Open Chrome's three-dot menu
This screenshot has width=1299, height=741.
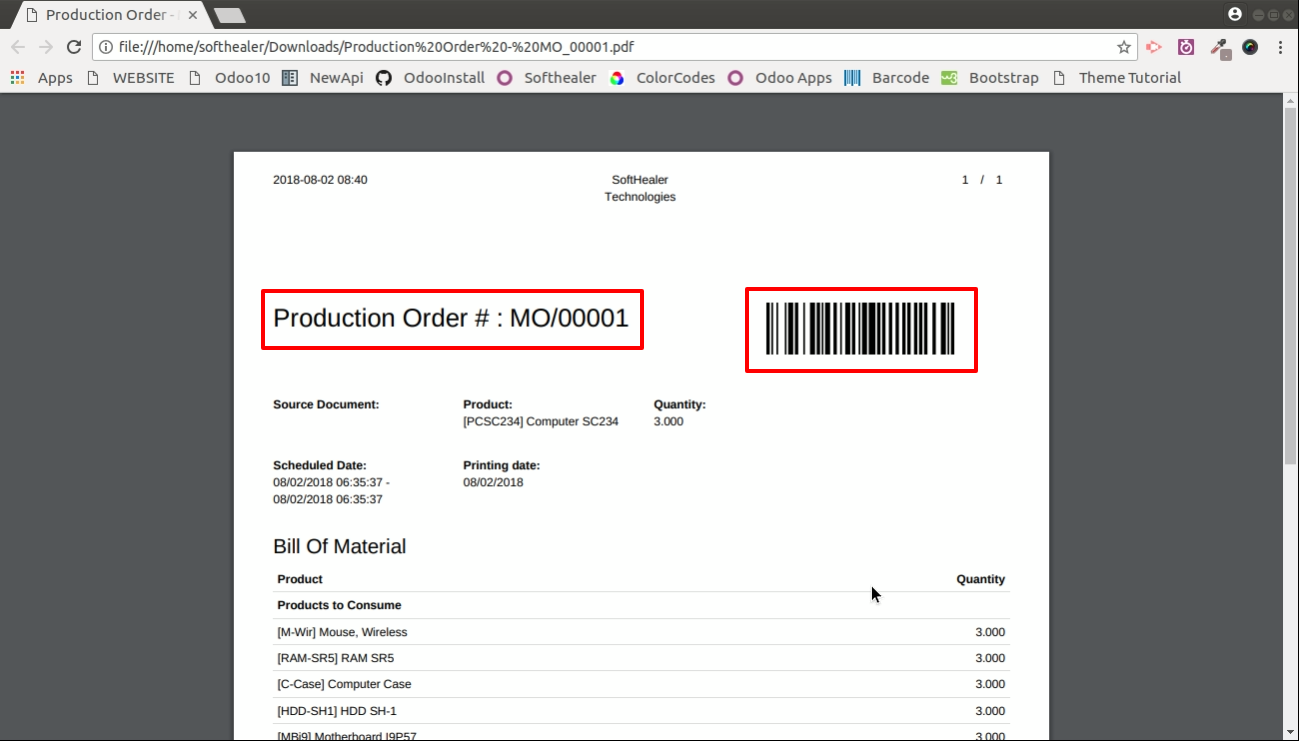click(1281, 47)
